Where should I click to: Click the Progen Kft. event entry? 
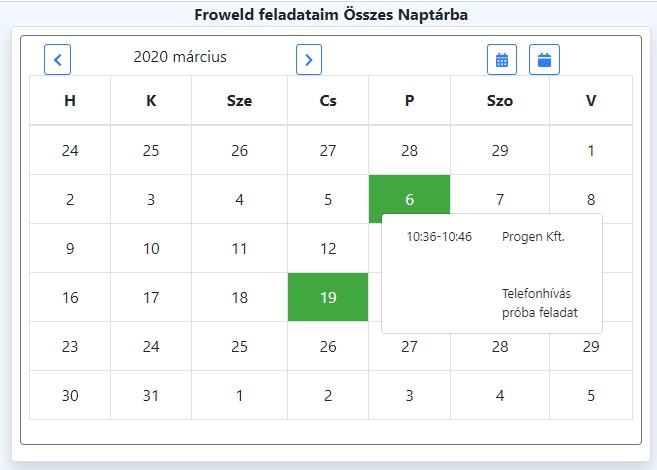pos(533,237)
